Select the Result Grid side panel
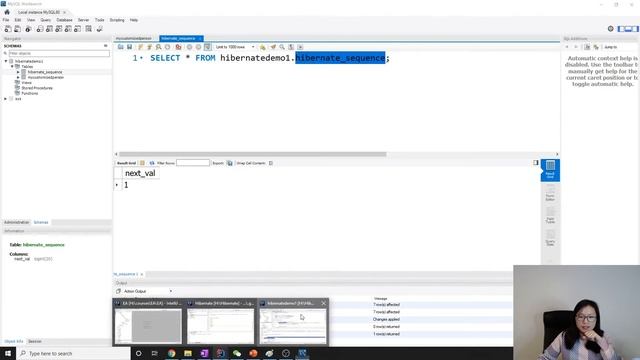The image size is (640, 360). (550, 170)
